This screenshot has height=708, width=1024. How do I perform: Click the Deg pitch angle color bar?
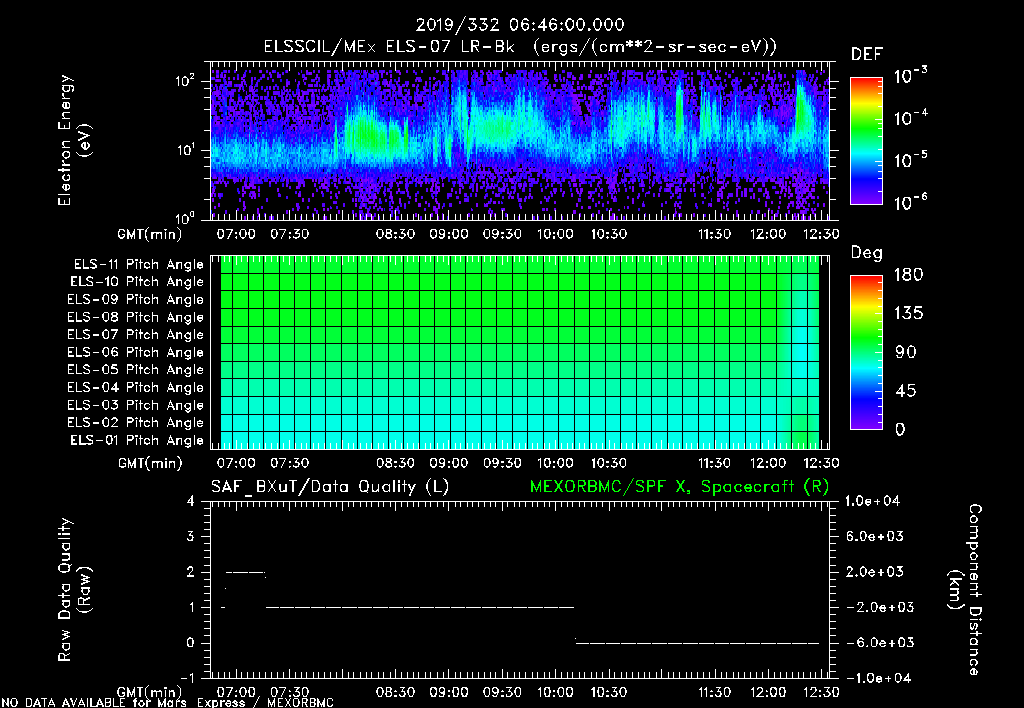coord(864,352)
